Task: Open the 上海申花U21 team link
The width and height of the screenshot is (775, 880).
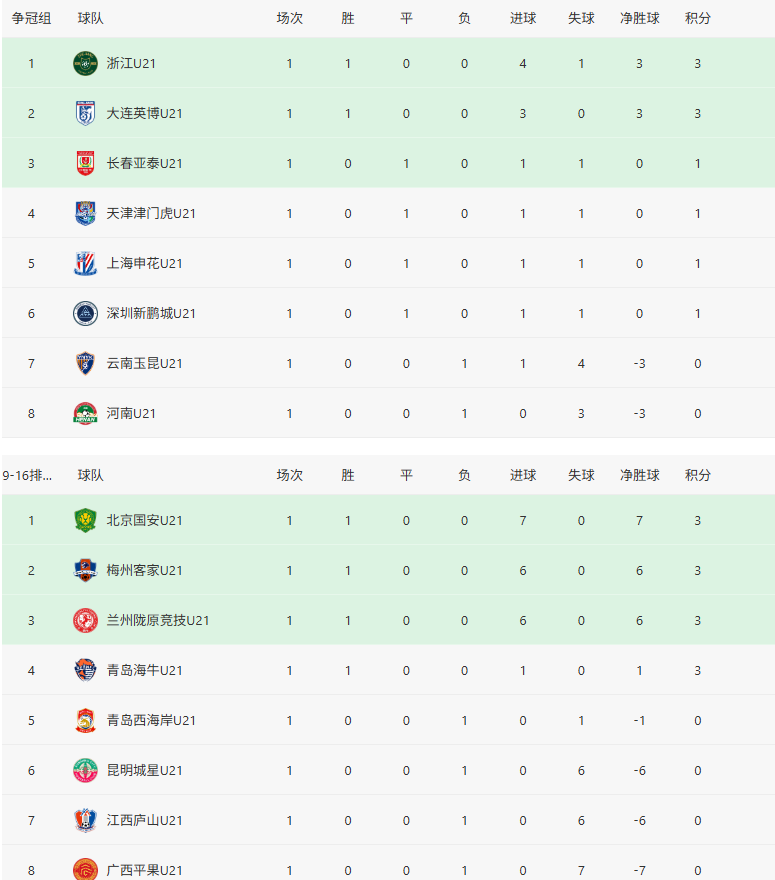Action: click(x=145, y=263)
